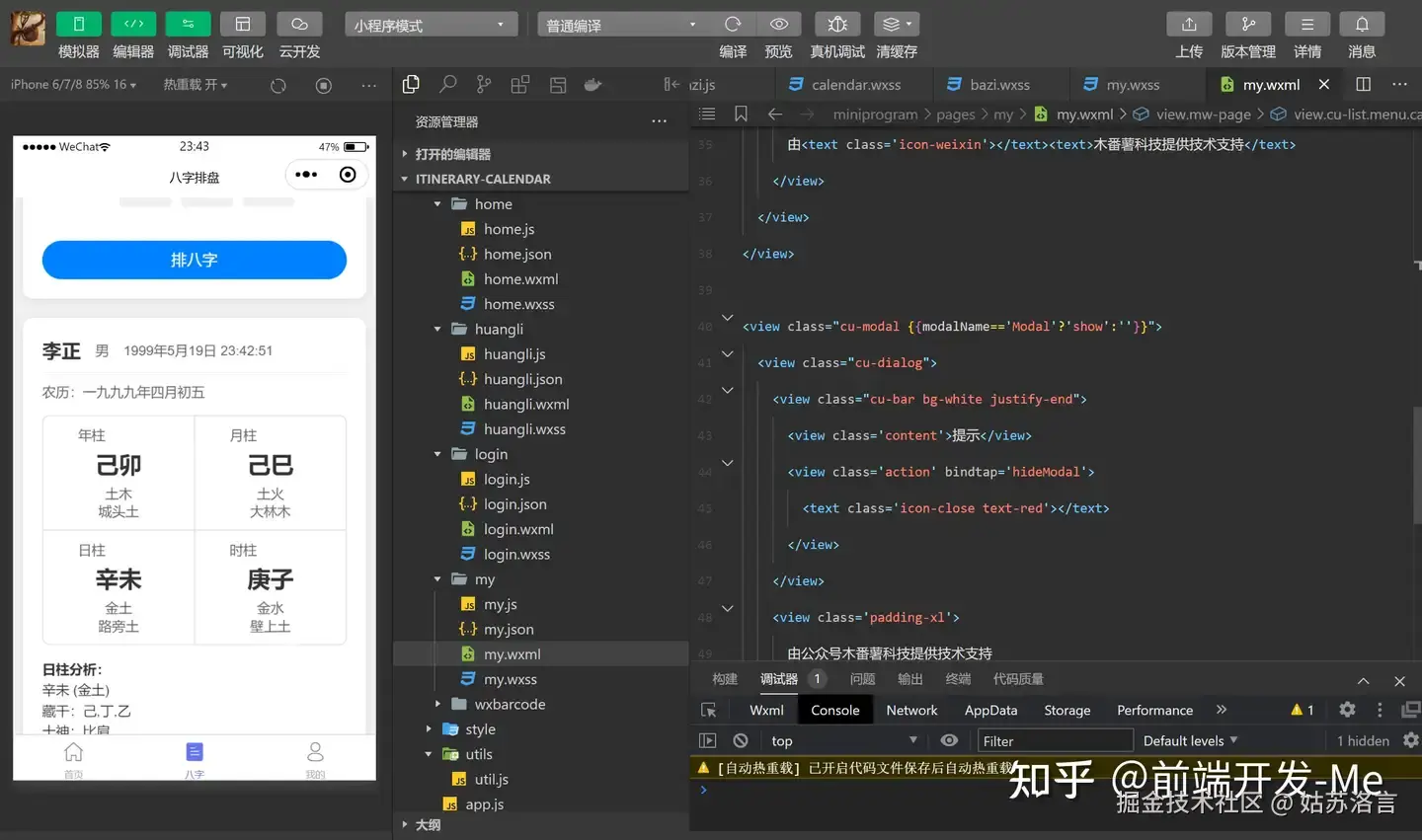The image size is (1422, 840).
Task: Open the hot reload dropdown
Action: (196, 85)
